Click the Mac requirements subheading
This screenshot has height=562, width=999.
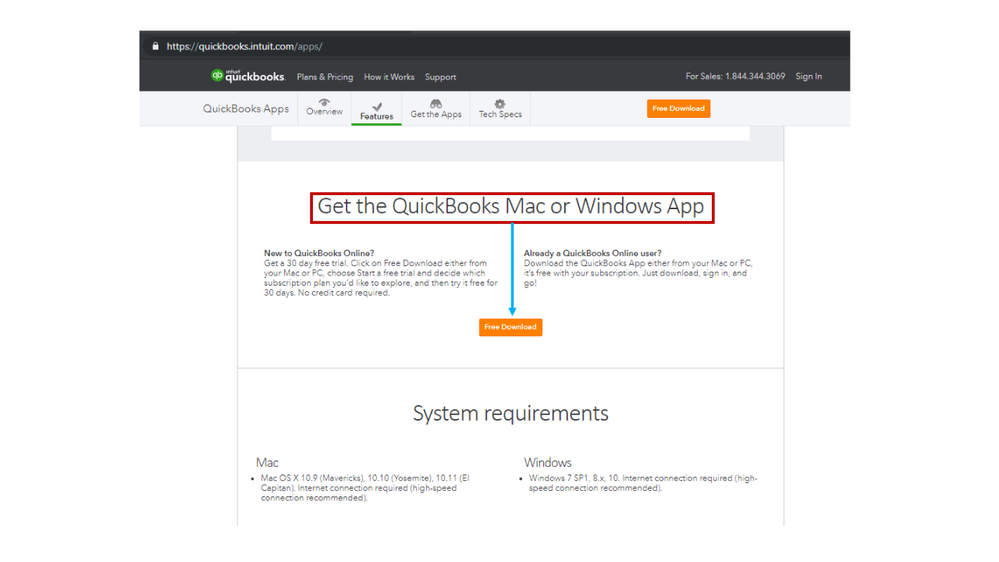click(x=267, y=462)
